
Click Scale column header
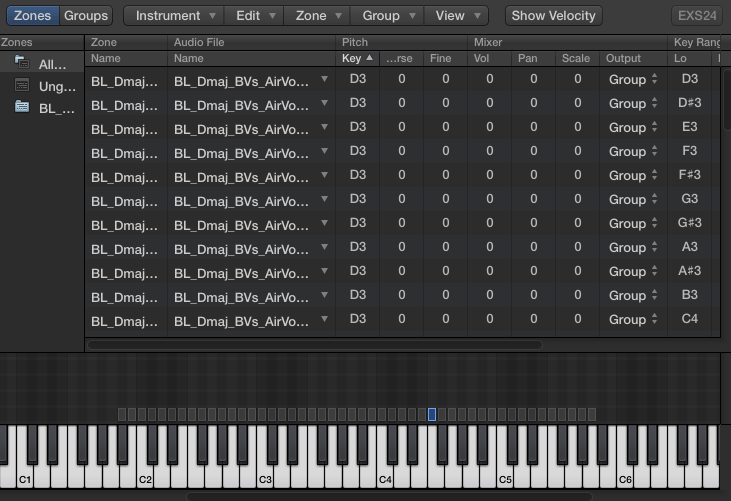tap(577, 58)
